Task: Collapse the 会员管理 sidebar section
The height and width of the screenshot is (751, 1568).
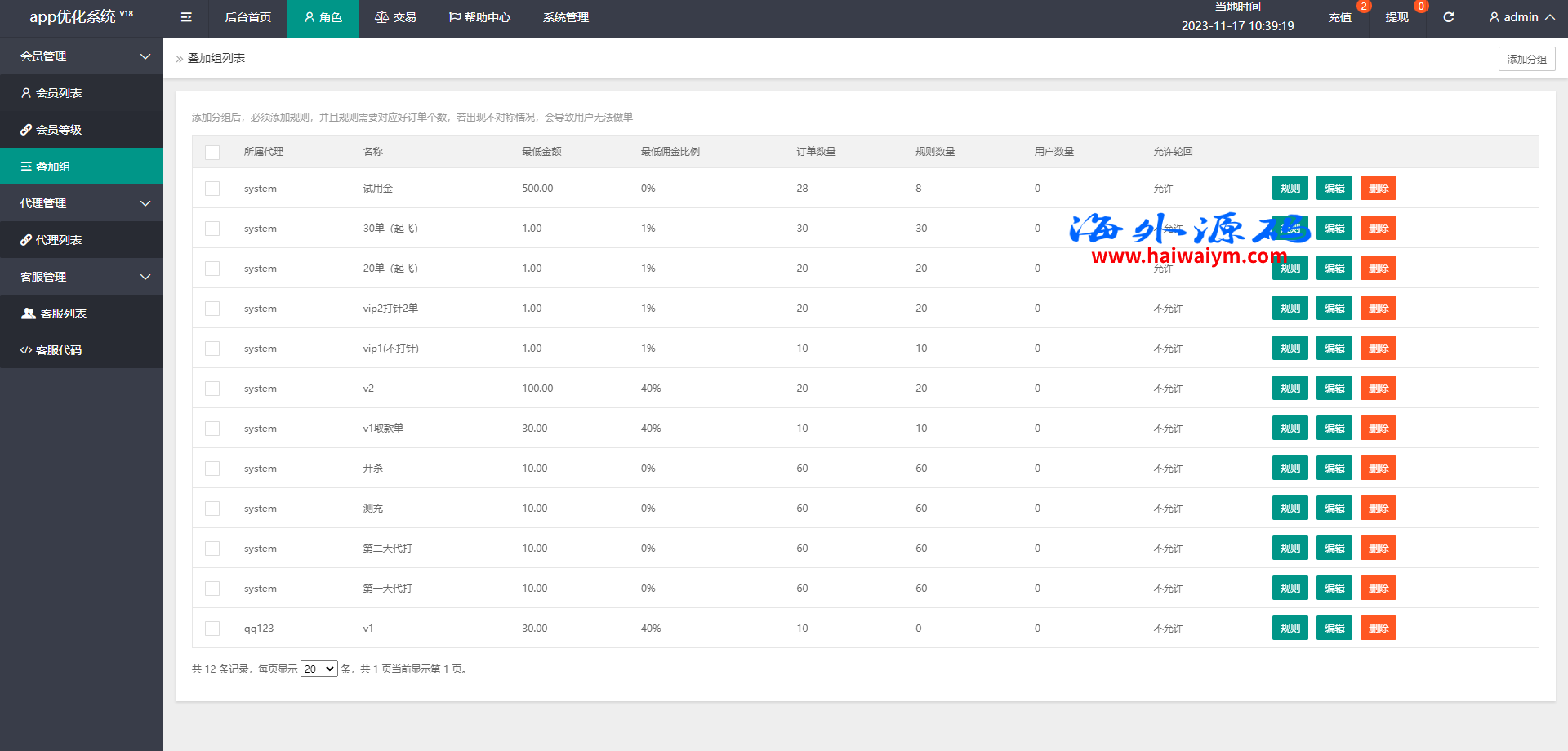Action: coord(82,56)
